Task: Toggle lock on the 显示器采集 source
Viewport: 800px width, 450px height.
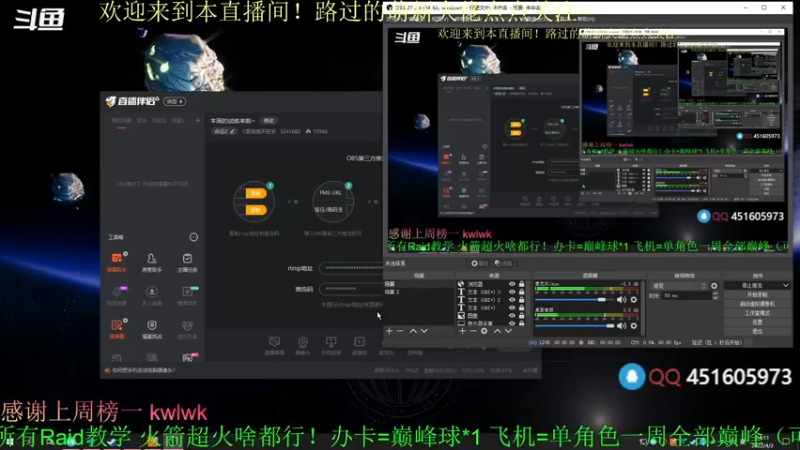Action: pos(521,323)
